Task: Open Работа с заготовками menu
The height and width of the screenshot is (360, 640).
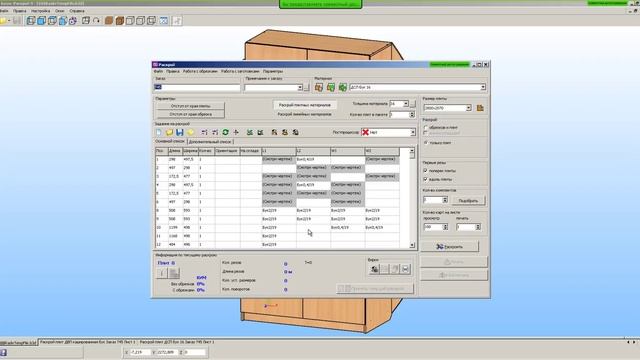Action: [240, 71]
